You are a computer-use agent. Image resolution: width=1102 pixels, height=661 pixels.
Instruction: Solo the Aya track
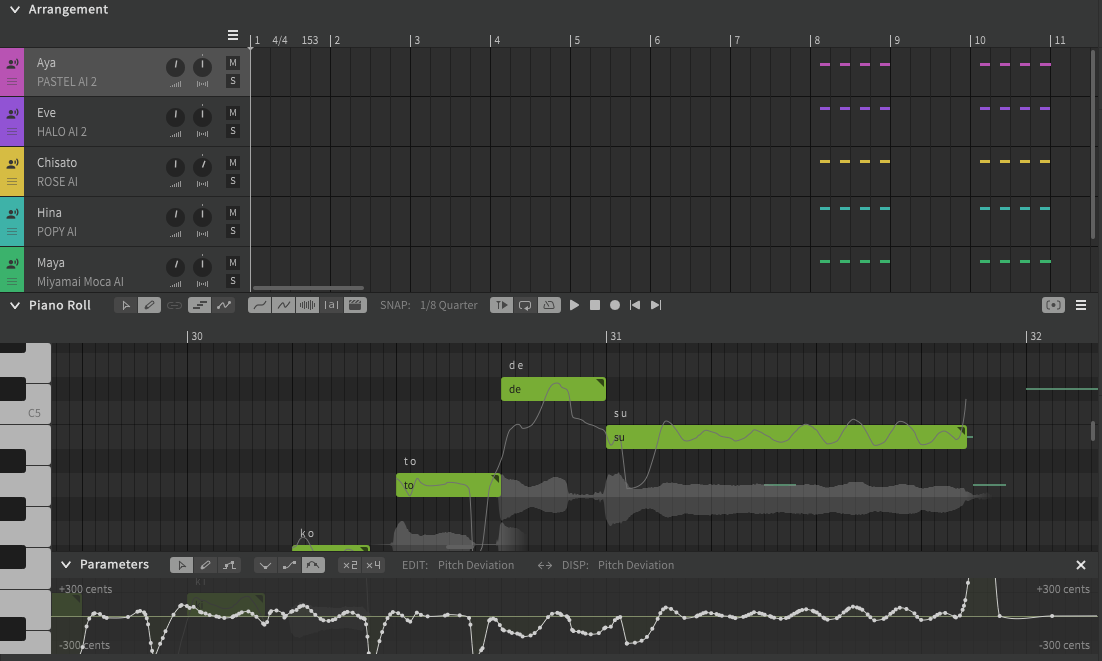point(233,81)
